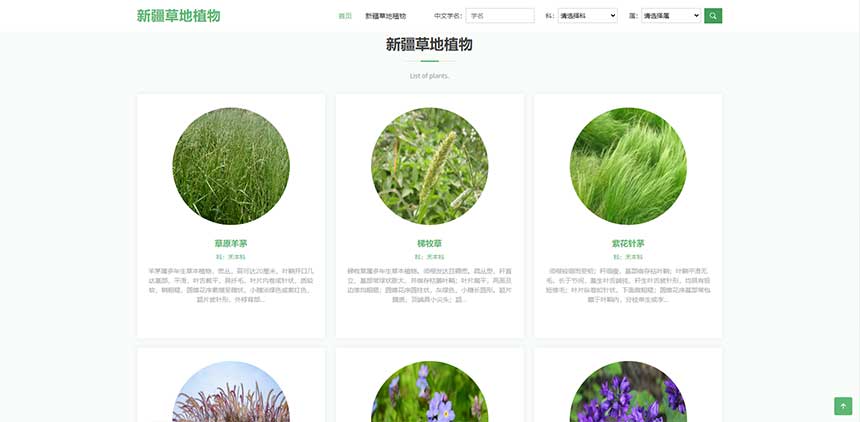Click the 梯牧草 description paragraph
860x422 pixels.
(x=429, y=285)
